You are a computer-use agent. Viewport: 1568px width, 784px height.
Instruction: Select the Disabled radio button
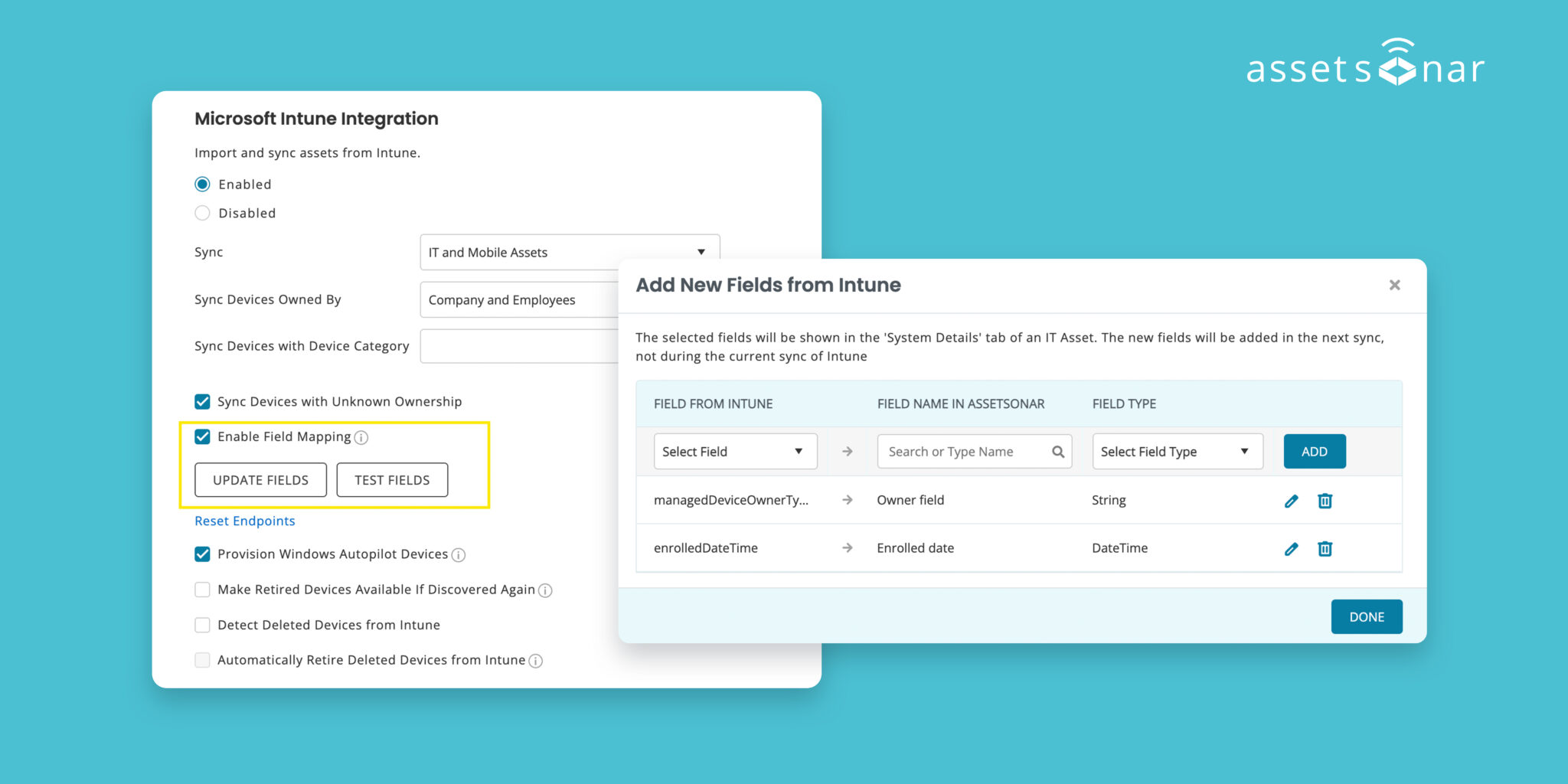click(x=202, y=212)
